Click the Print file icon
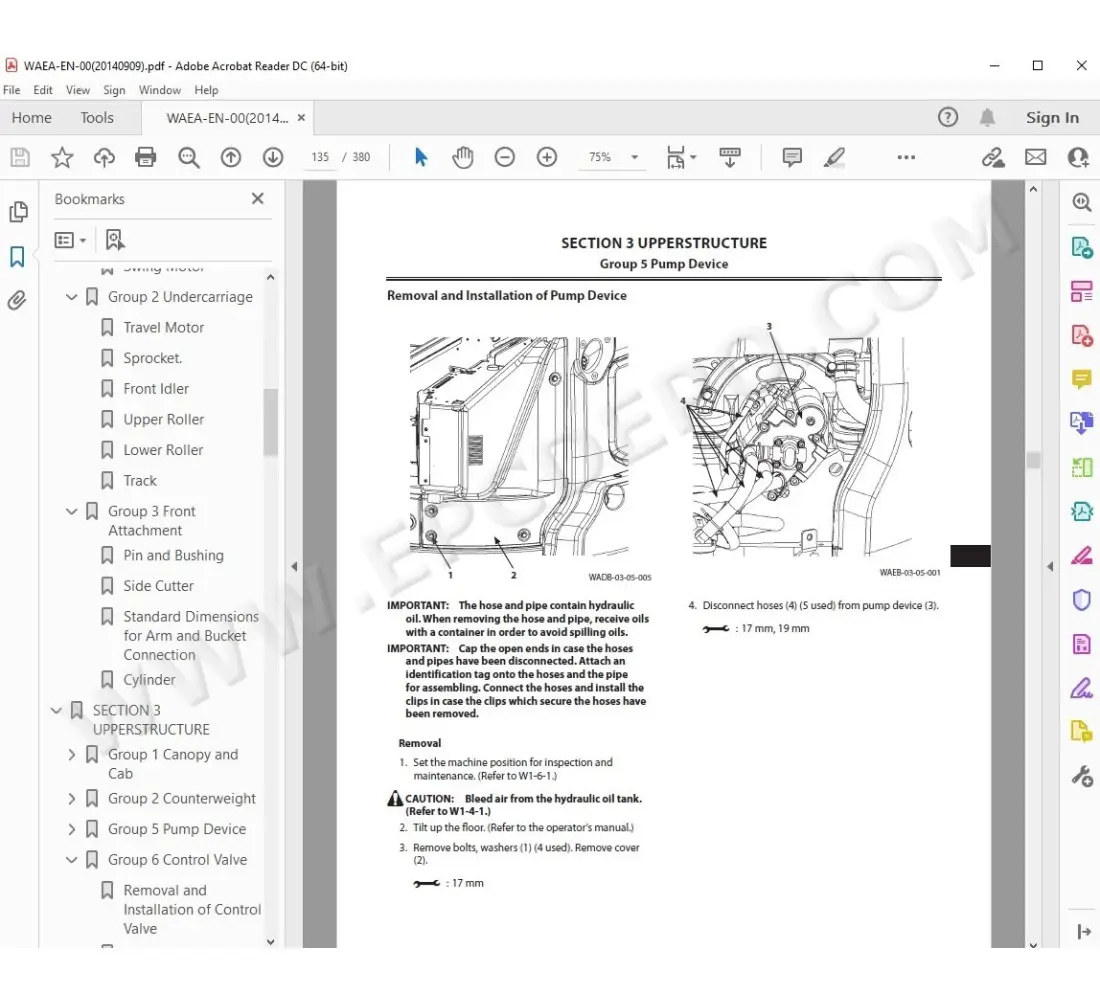 coord(146,157)
